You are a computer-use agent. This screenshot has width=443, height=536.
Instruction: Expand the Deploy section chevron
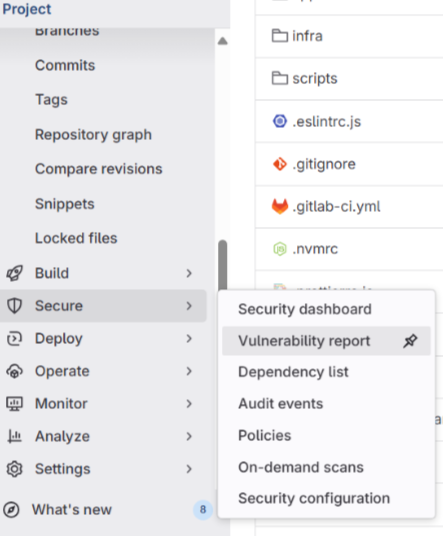(x=189, y=338)
